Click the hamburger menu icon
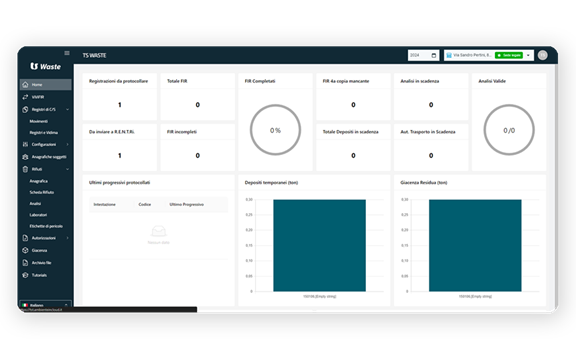Screen dimensions: 576x362 (67, 53)
